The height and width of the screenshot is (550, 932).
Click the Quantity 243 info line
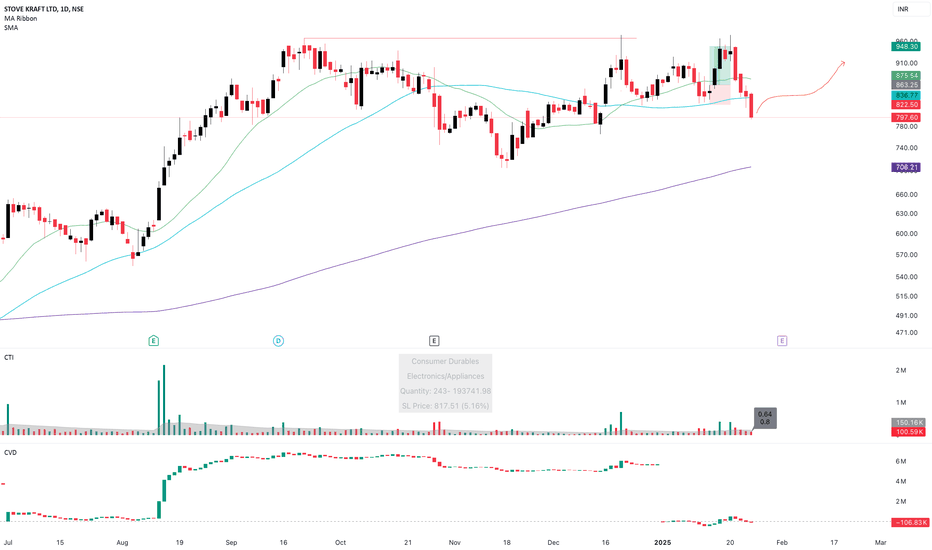point(445,391)
